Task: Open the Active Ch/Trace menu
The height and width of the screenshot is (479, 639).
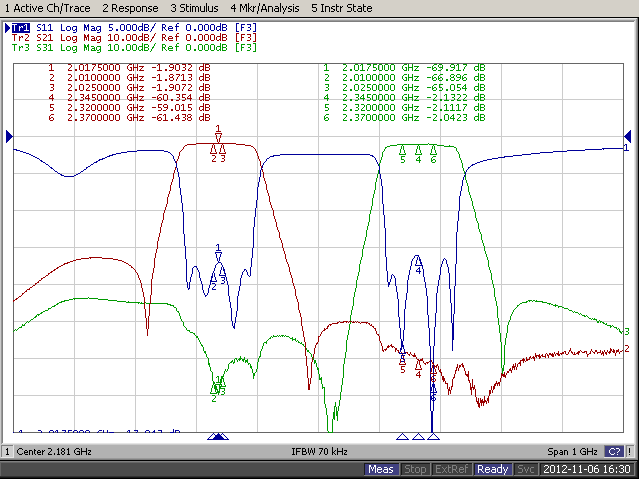Action: click(x=47, y=8)
